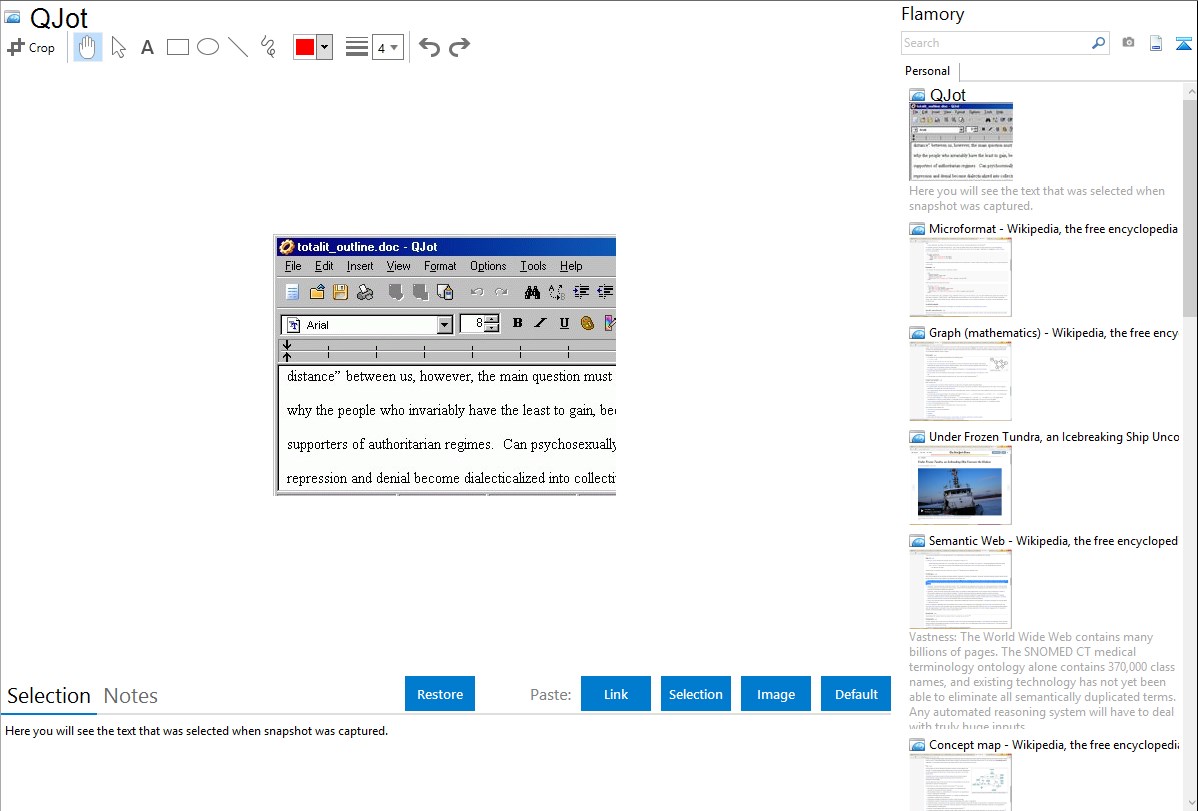Toggle Underline in QJot toolbar
This screenshot has height=811, width=1198.
point(564,323)
